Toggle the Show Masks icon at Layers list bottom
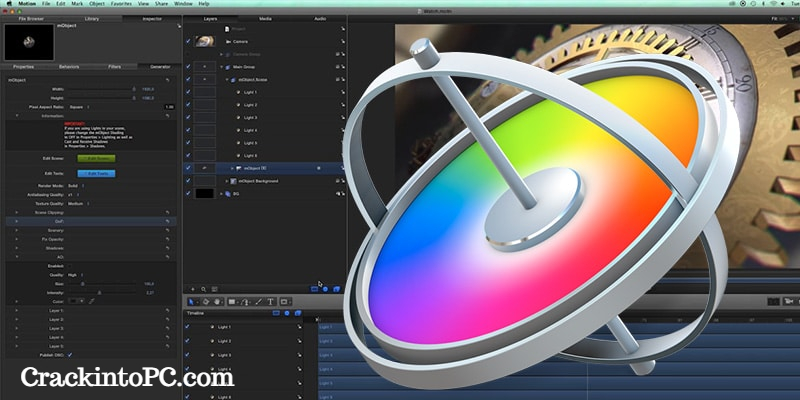The width and height of the screenshot is (800, 400). click(x=314, y=289)
